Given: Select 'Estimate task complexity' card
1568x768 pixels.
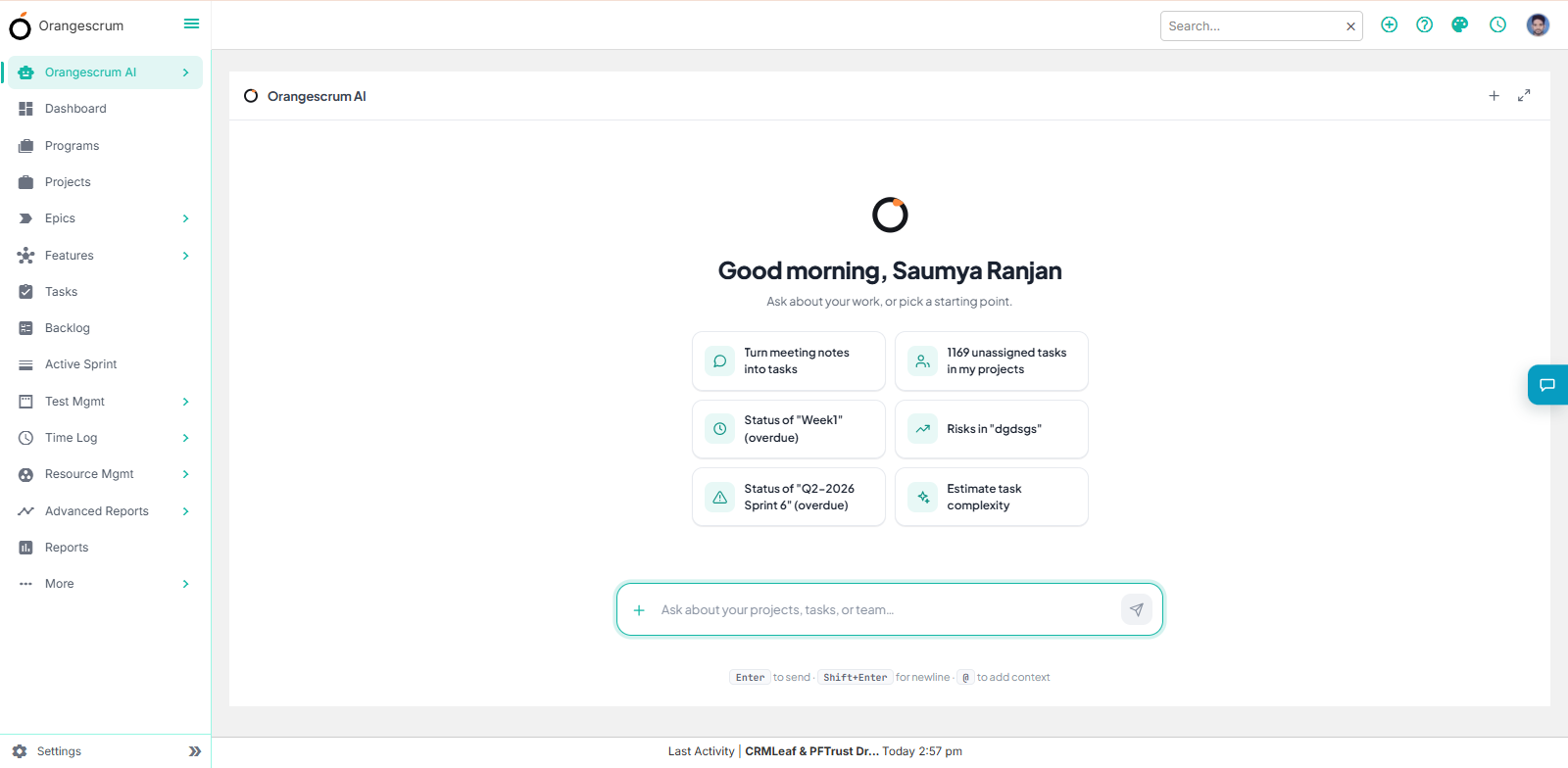Looking at the screenshot, I should click(x=992, y=497).
